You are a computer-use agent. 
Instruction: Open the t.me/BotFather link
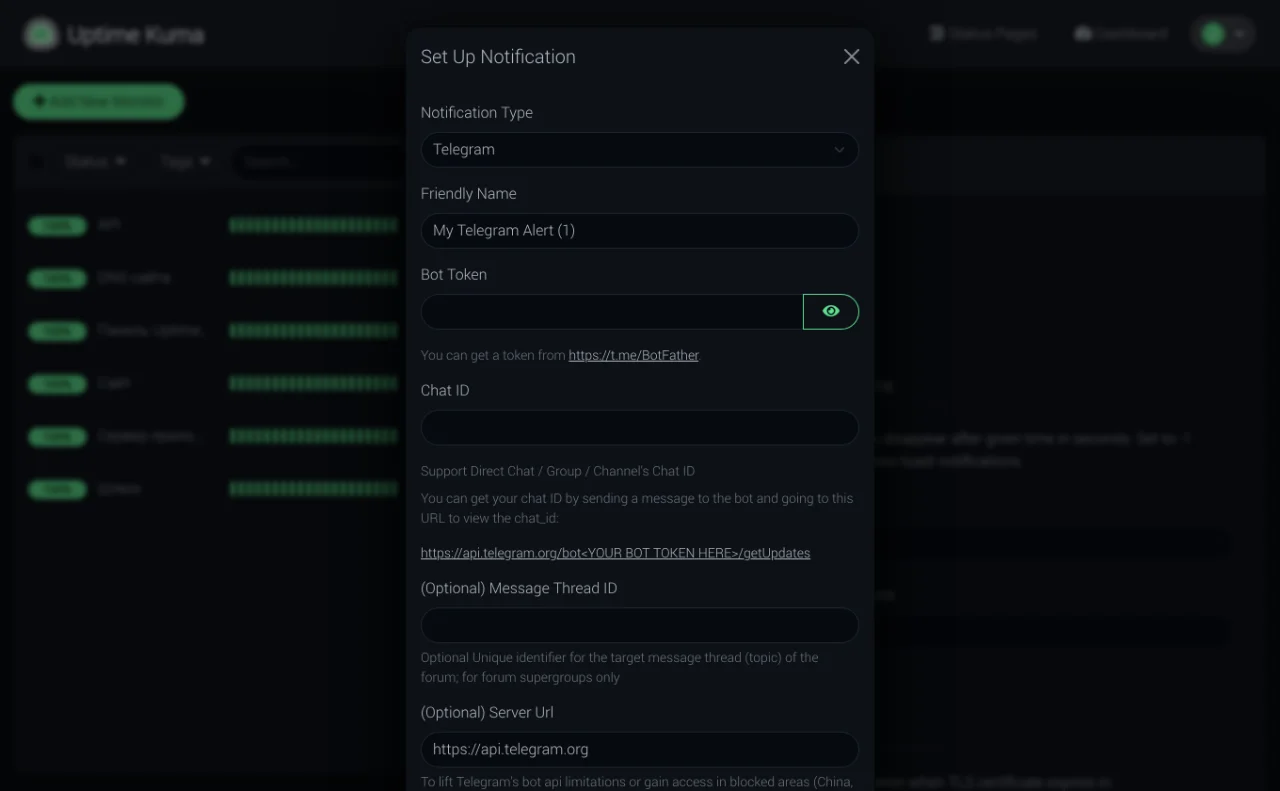pyautogui.click(x=634, y=355)
